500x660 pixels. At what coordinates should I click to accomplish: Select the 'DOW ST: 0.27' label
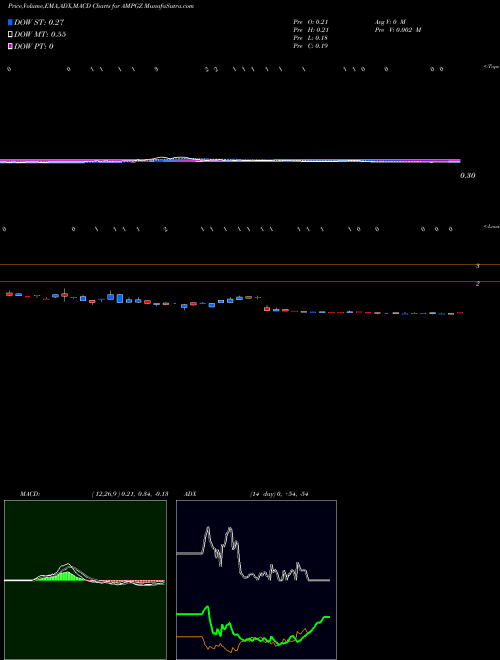39,22
